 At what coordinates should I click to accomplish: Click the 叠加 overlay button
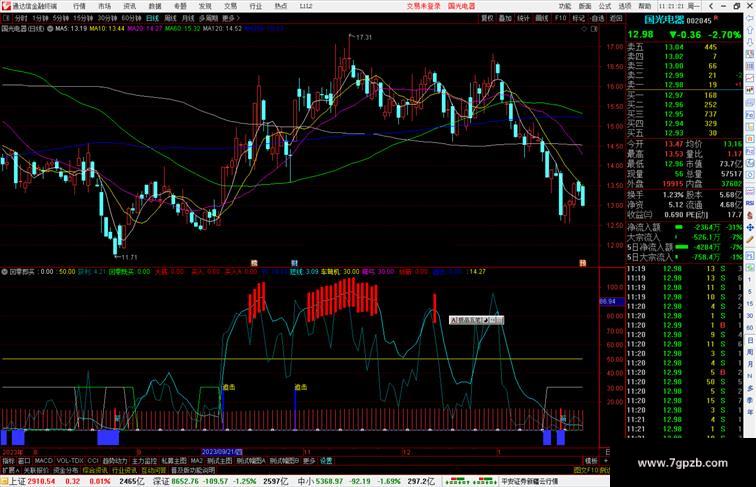click(x=505, y=18)
